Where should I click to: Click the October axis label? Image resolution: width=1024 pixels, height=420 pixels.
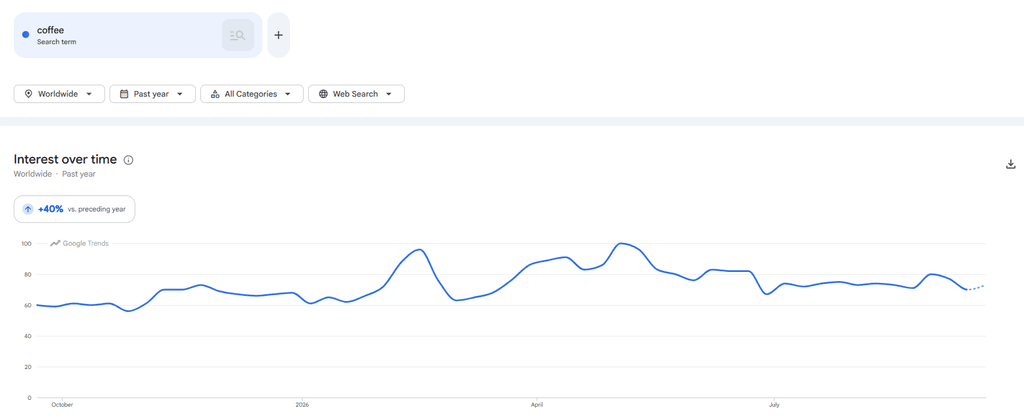[x=62, y=405]
